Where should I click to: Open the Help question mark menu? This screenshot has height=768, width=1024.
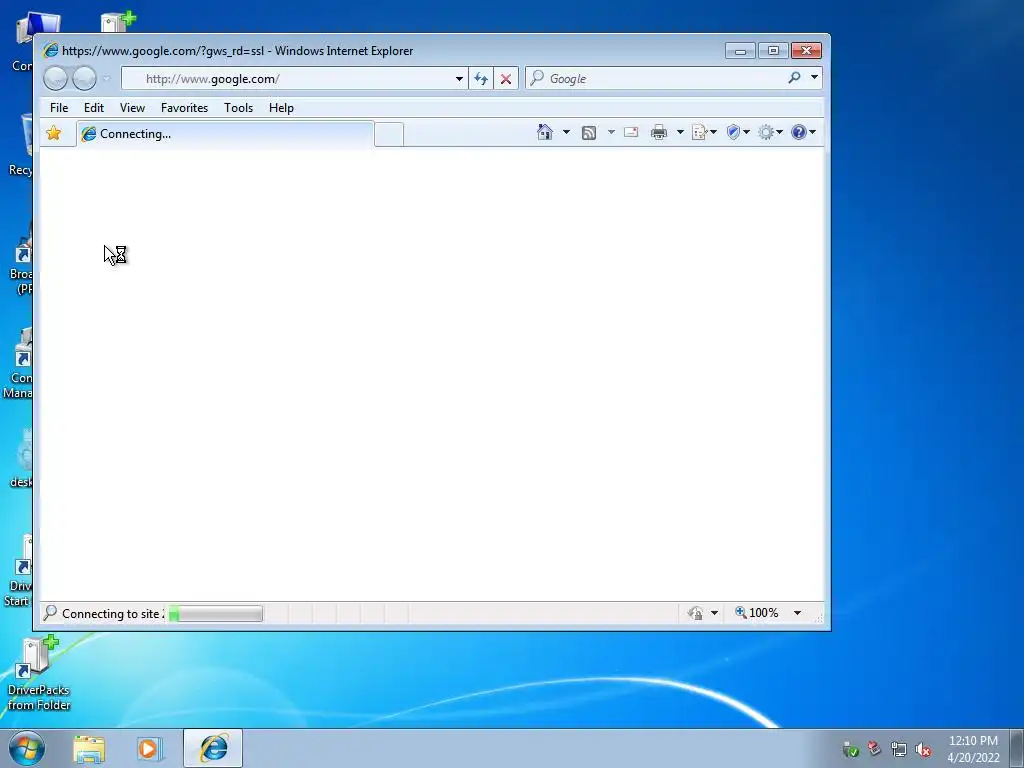pyautogui.click(x=803, y=133)
